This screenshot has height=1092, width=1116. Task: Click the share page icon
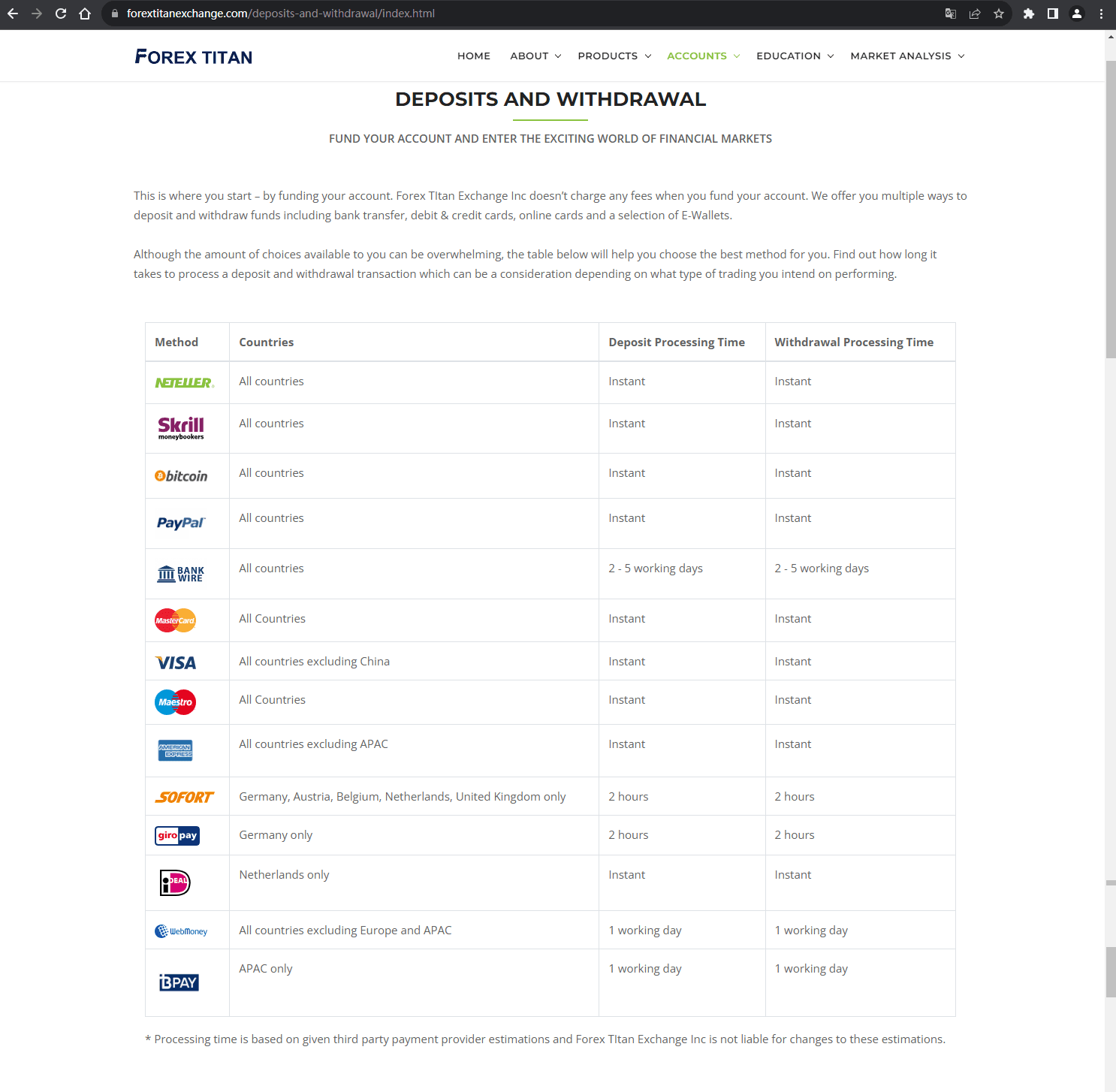975,14
